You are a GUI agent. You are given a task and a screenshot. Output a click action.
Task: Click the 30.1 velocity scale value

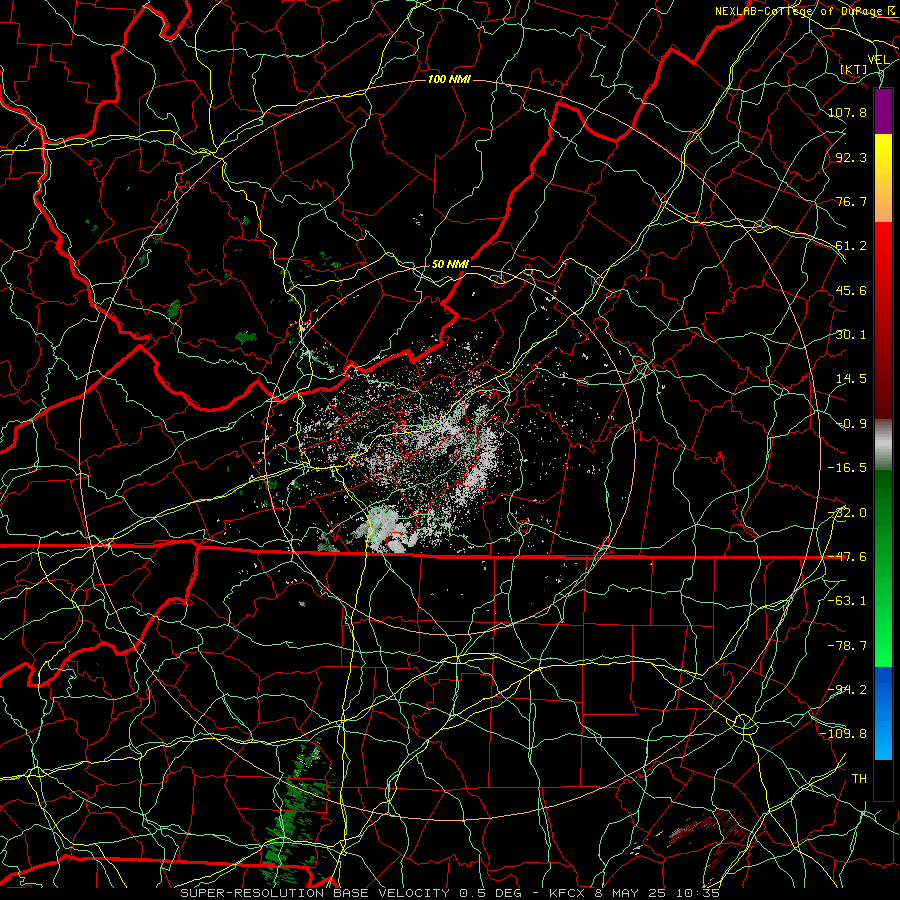click(851, 335)
